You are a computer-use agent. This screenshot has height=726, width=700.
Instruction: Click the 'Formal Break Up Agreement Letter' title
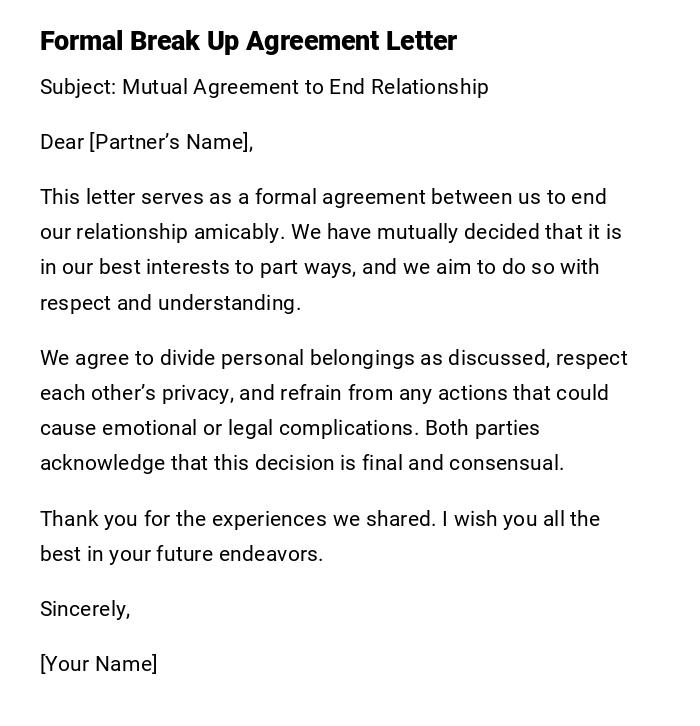coord(248,41)
